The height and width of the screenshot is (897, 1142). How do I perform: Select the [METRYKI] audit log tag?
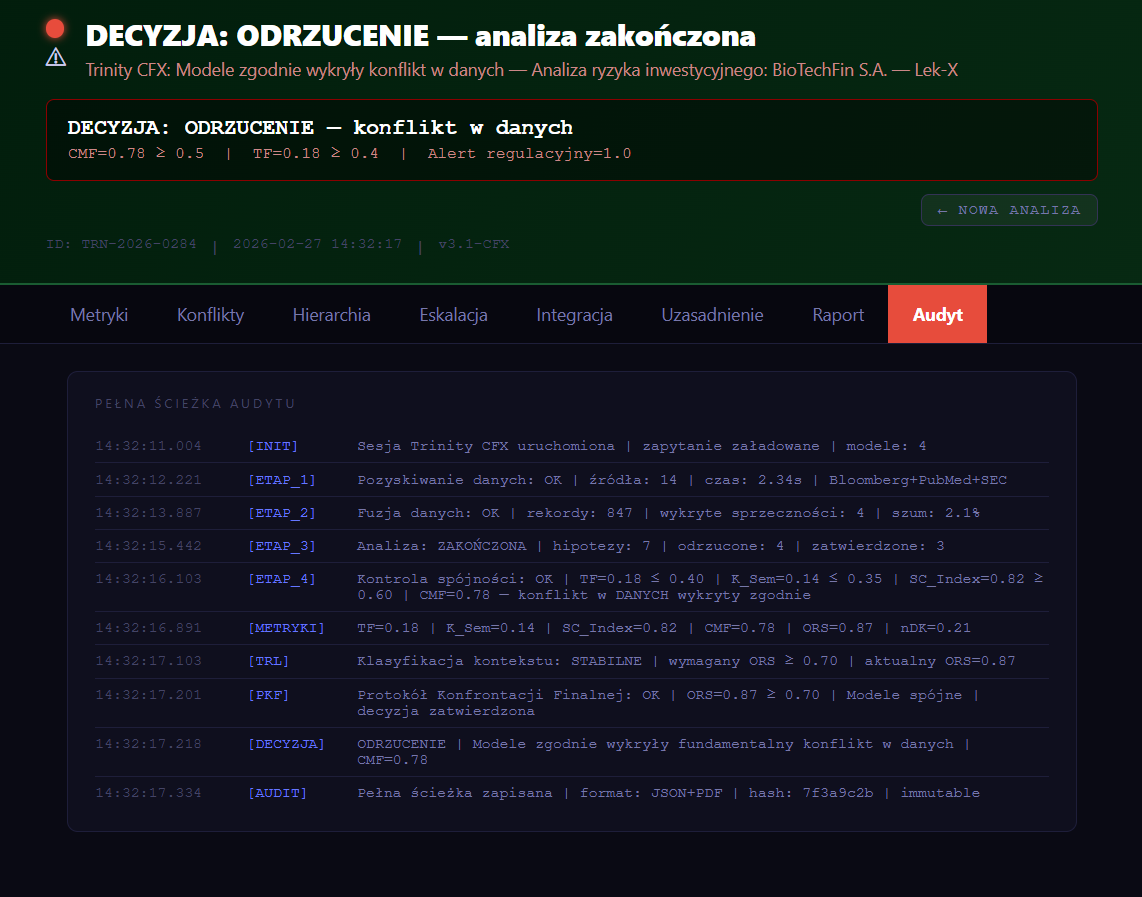point(286,628)
